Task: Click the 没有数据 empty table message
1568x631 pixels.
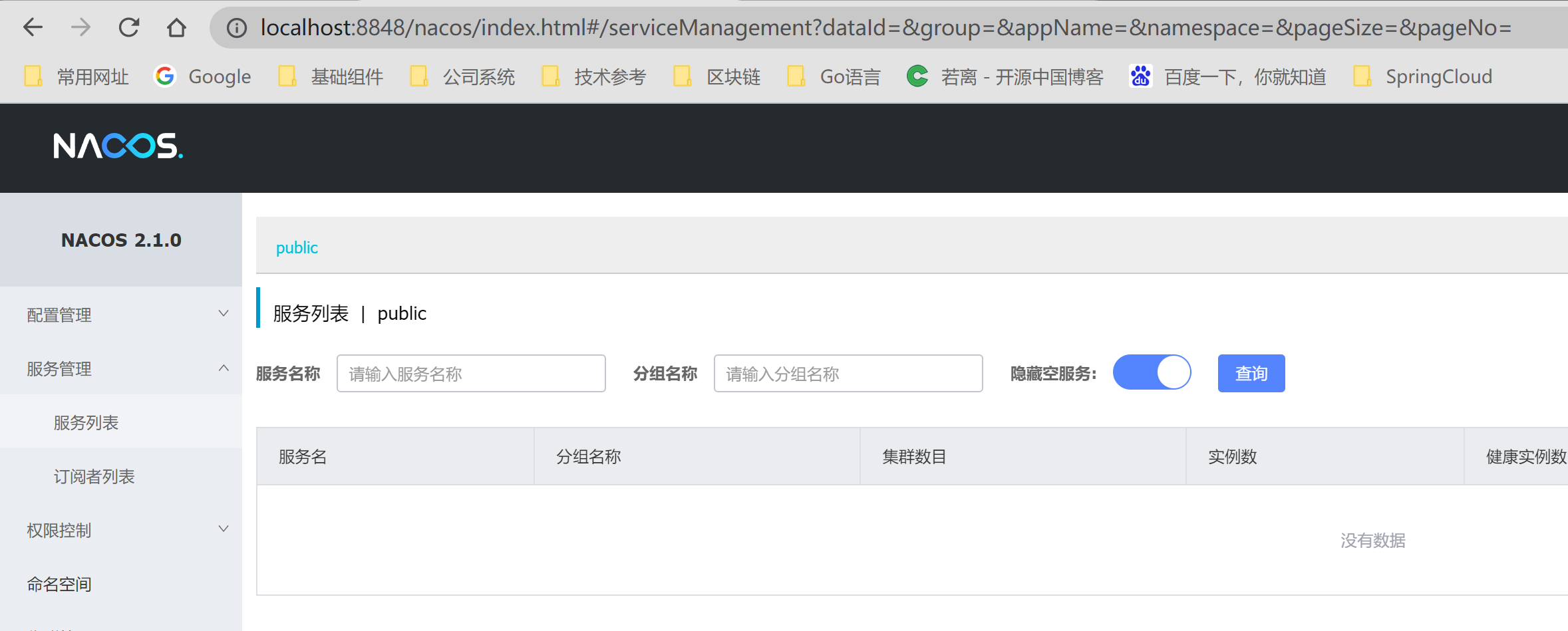Action: click(x=1373, y=541)
